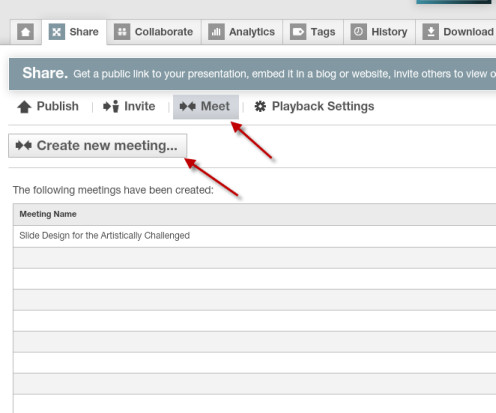Click the Analytics bar chart icon
This screenshot has height=413, width=496.
coord(216,32)
